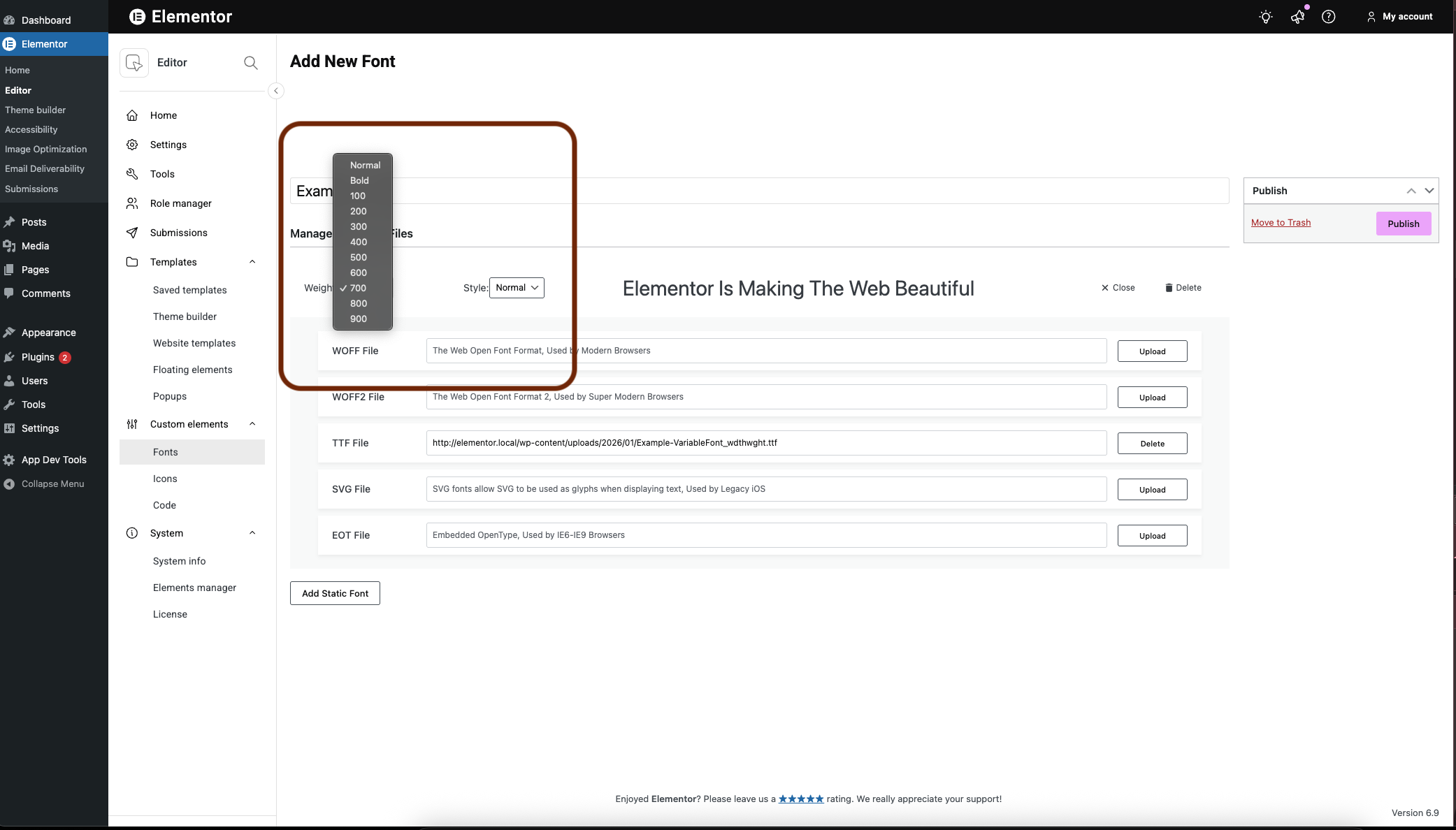Click the WOFF2 File URL input field
This screenshot has height=830, width=1456.
(766, 397)
